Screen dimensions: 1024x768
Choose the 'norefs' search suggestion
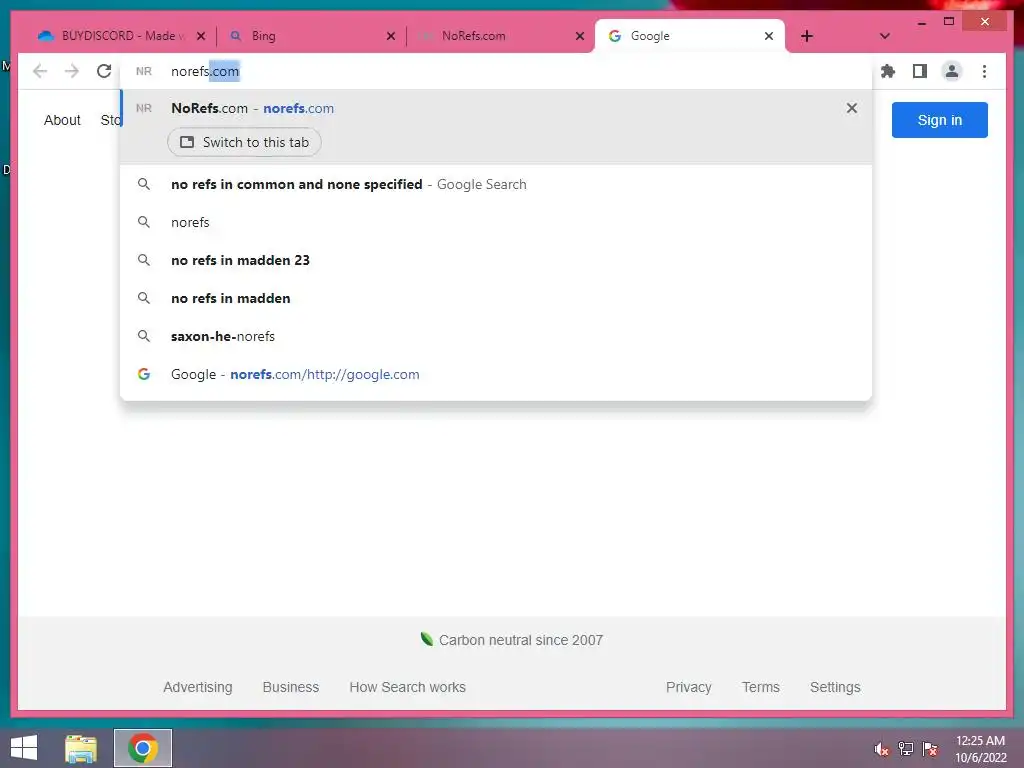(496, 222)
